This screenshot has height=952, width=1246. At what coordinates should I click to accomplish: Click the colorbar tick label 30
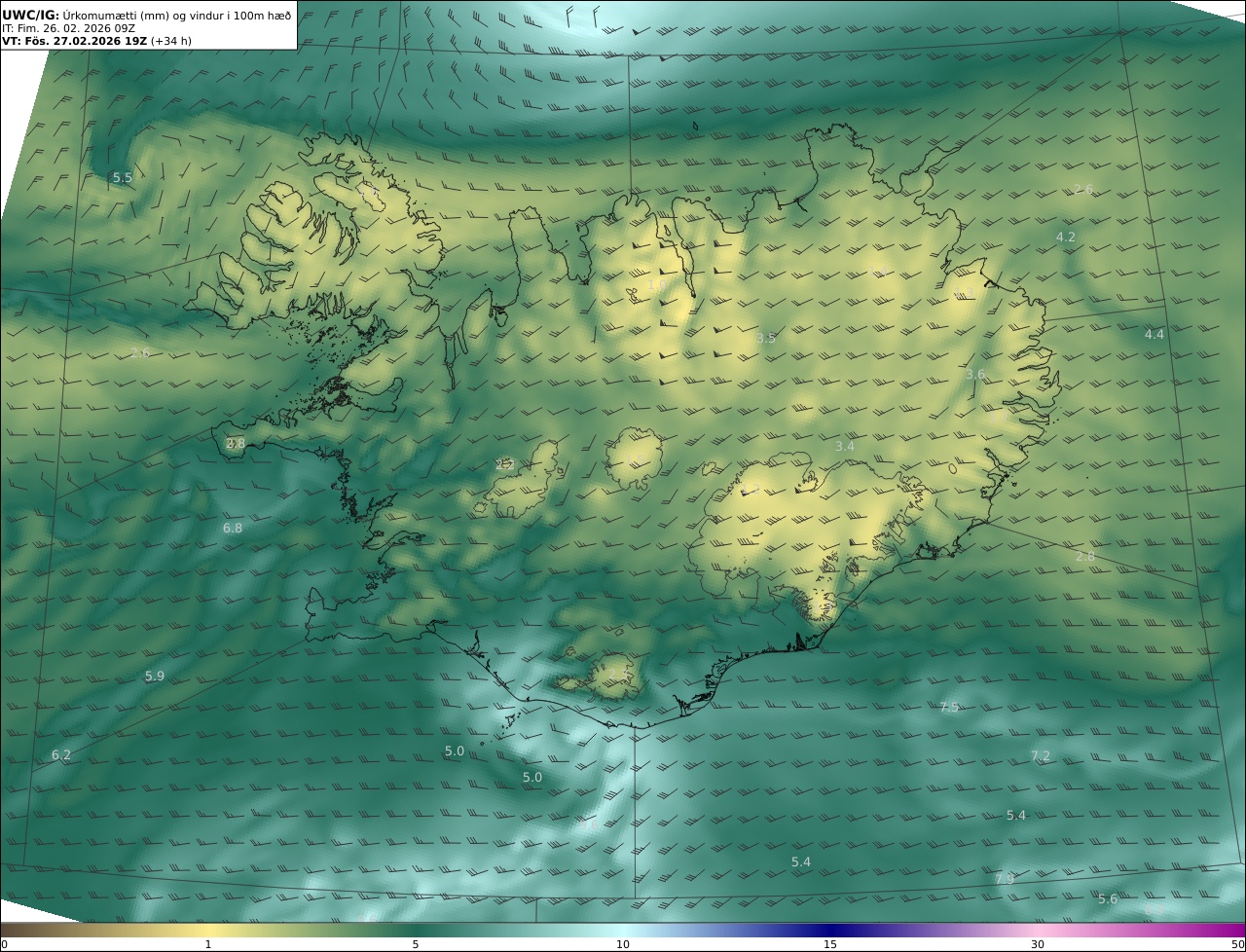point(1038,944)
